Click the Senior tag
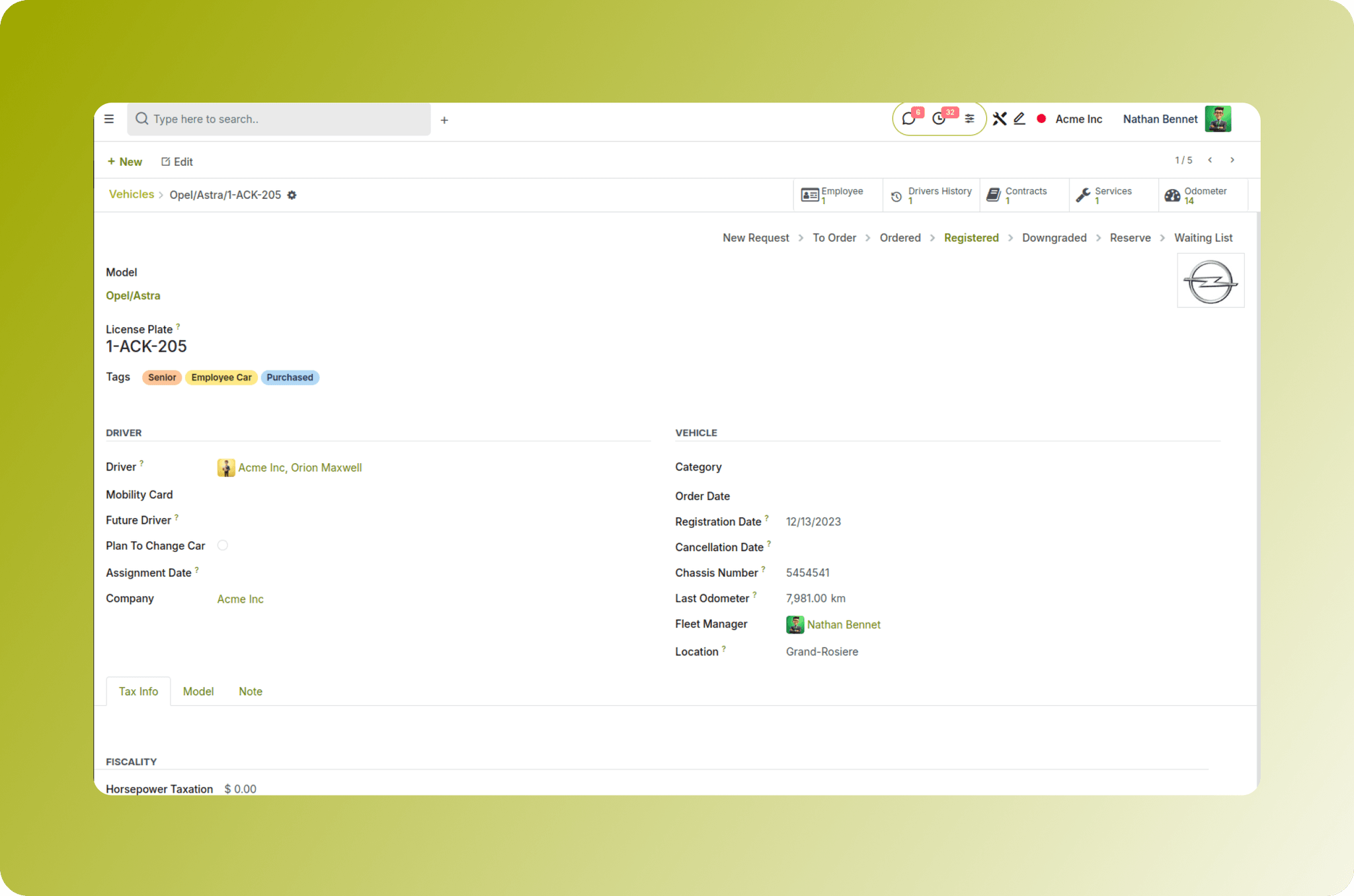Image resolution: width=1354 pixels, height=896 pixels. 162,377
